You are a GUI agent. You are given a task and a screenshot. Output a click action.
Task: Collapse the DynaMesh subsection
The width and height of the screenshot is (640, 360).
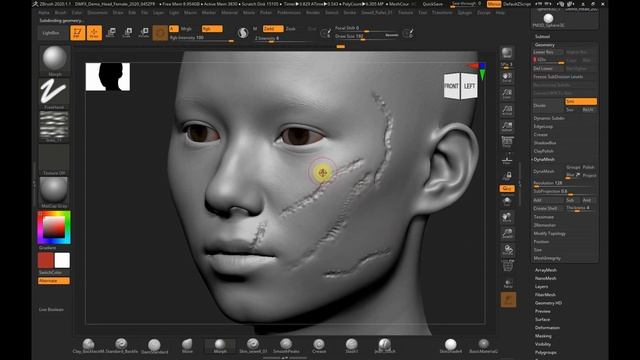click(544, 159)
